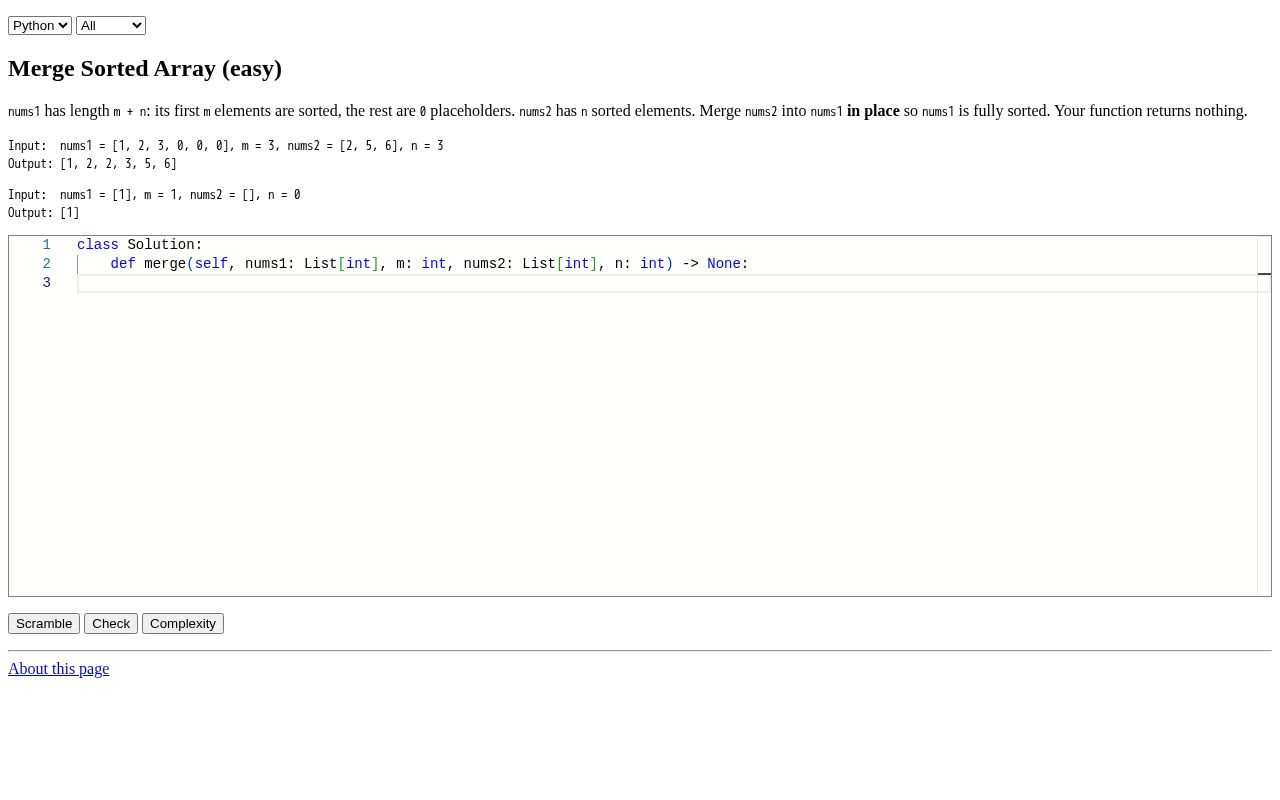This screenshot has height=800, width=1280.
Task: Click the 'None' return type in code
Action: pyautogui.click(x=724, y=264)
